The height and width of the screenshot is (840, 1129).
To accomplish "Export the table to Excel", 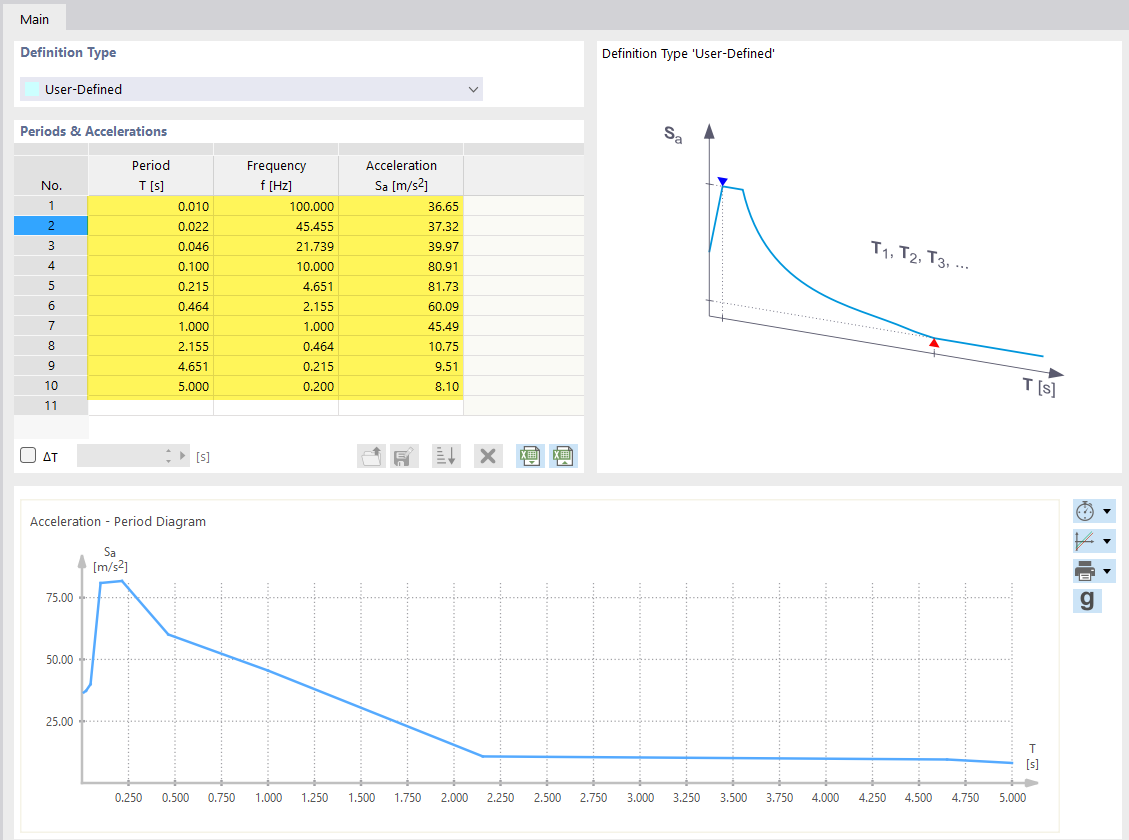I will (563, 456).
